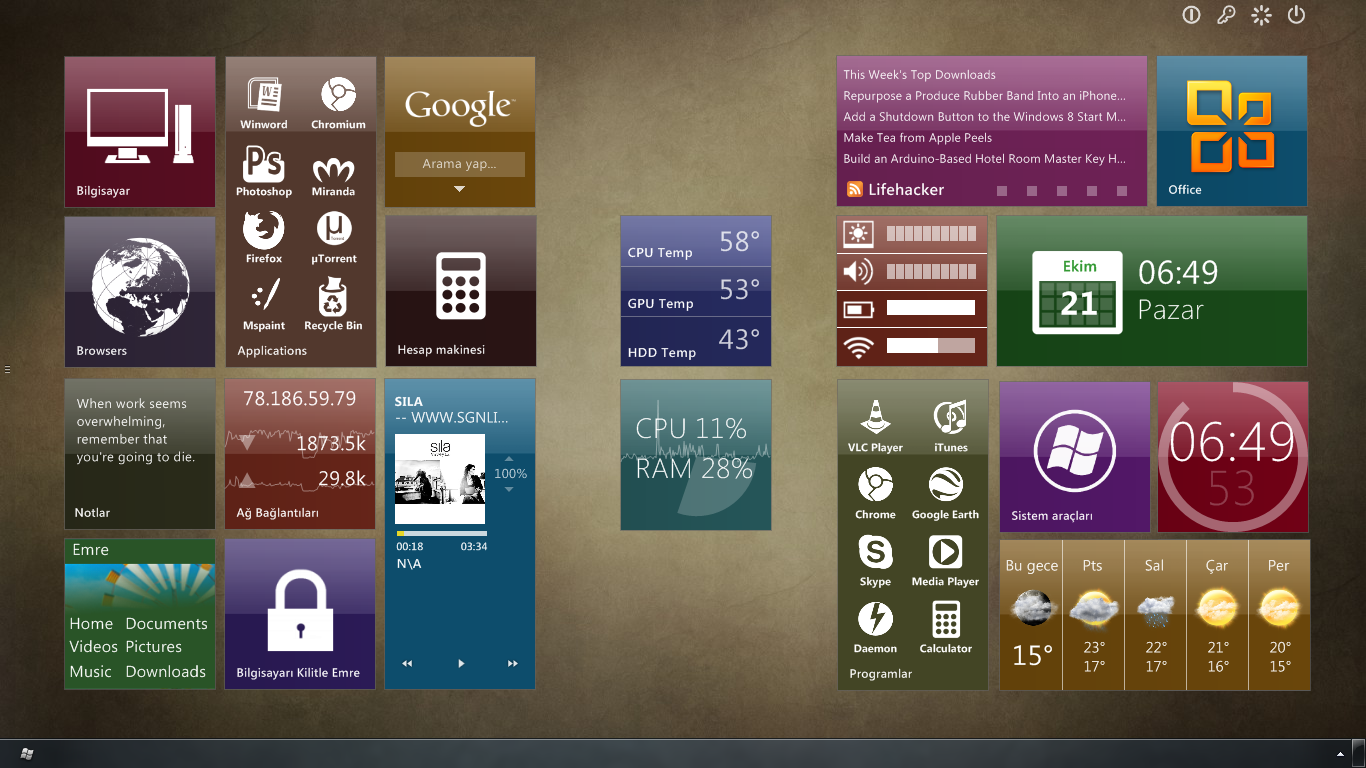This screenshot has height=768, width=1366.
Task: Open the Home folder link
Action: pos(91,623)
